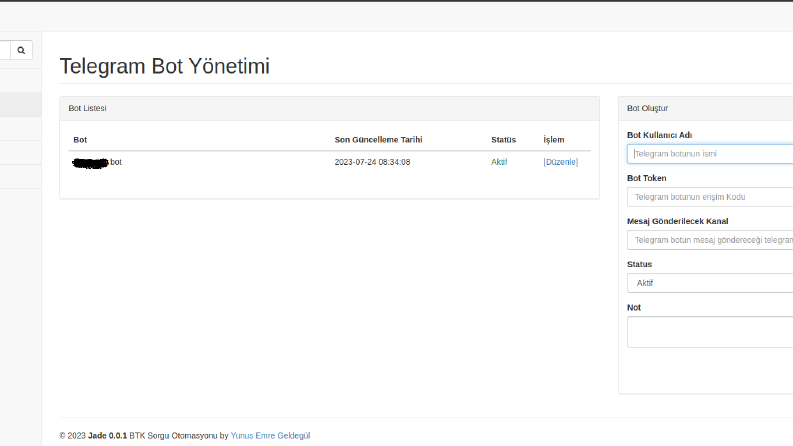This screenshot has width=793, height=446.
Task: Open the Status dropdown showing Aktif
Action: point(710,283)
